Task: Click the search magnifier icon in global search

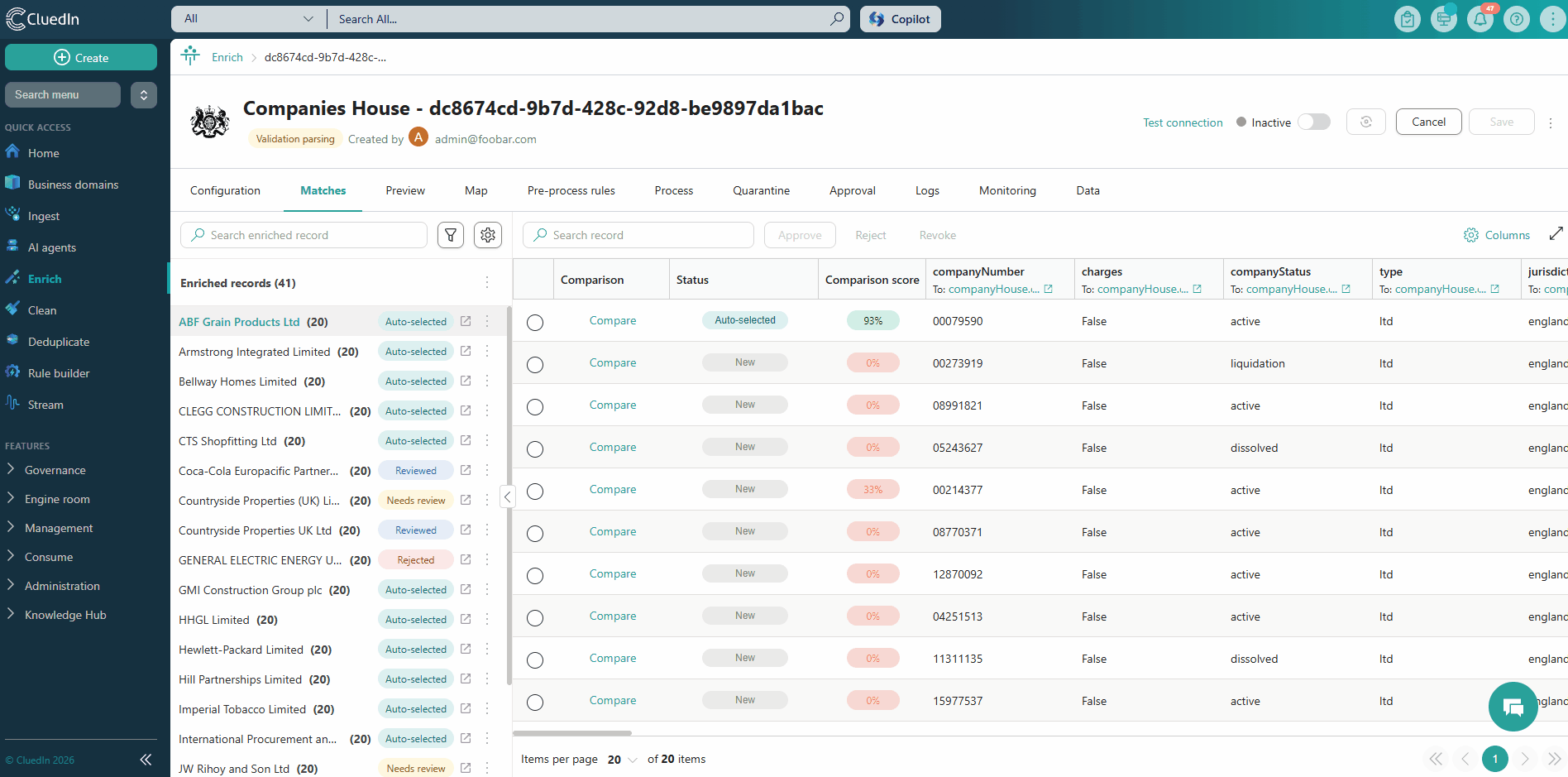Action: [x=837, y=19]
